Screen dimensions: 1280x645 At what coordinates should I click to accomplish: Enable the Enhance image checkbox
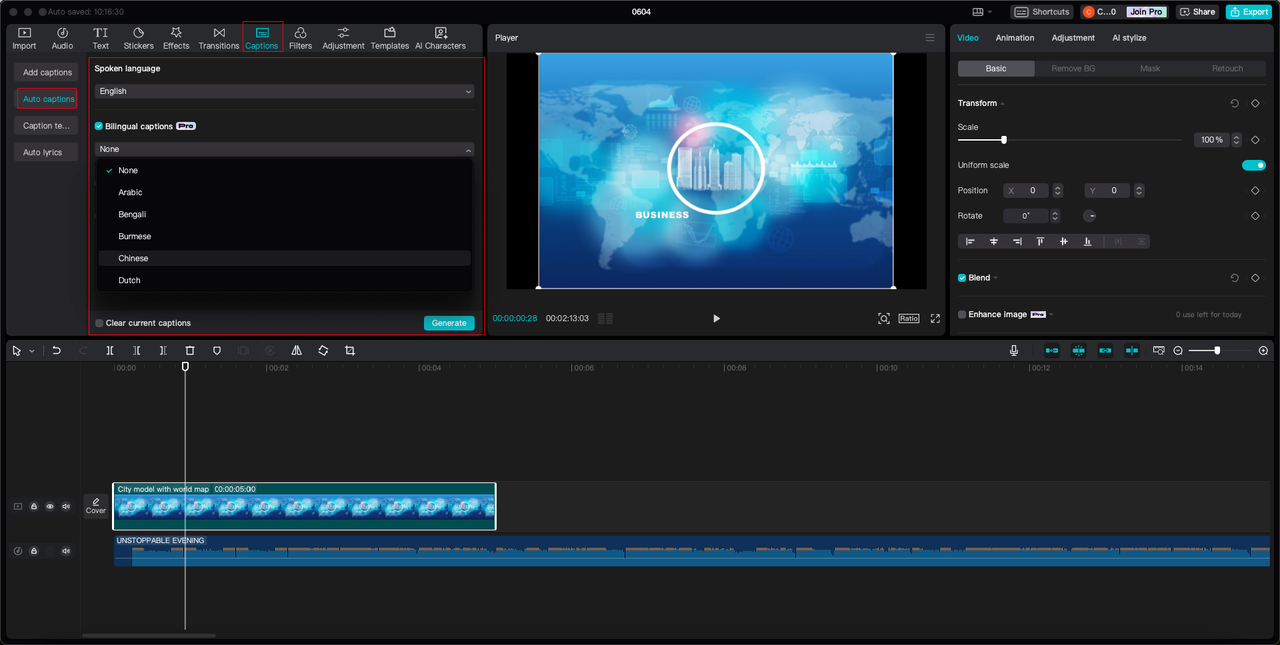click(x=962, y=314)
